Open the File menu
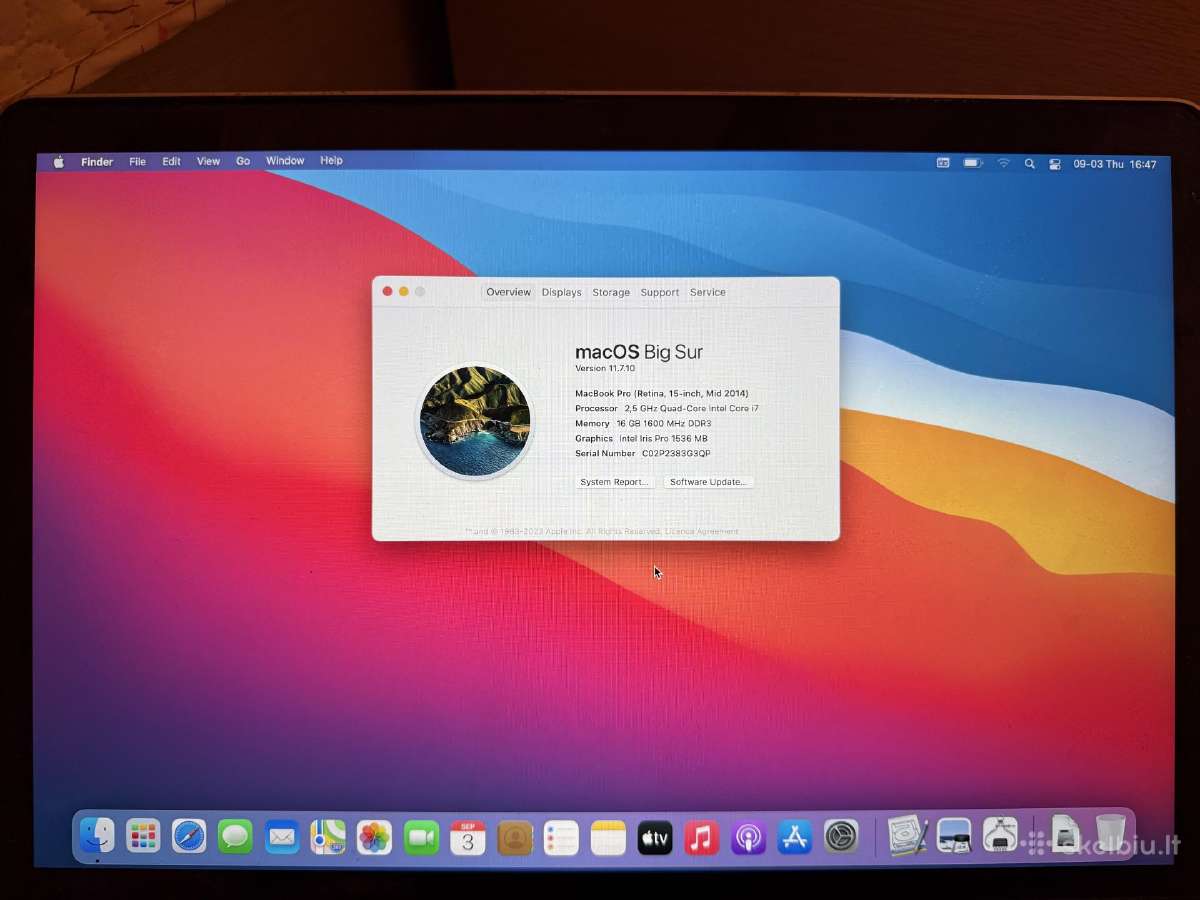Viewport: 1200px width, 900px height. (138, 162)
